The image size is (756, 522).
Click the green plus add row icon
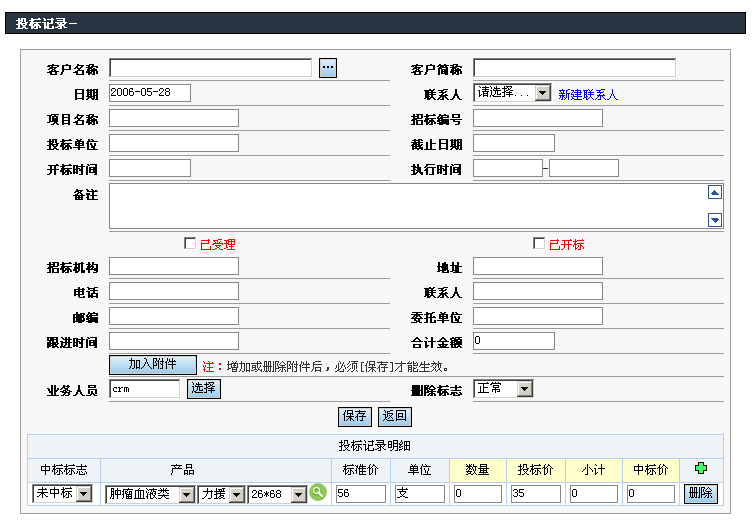click(x=701, y=468)
